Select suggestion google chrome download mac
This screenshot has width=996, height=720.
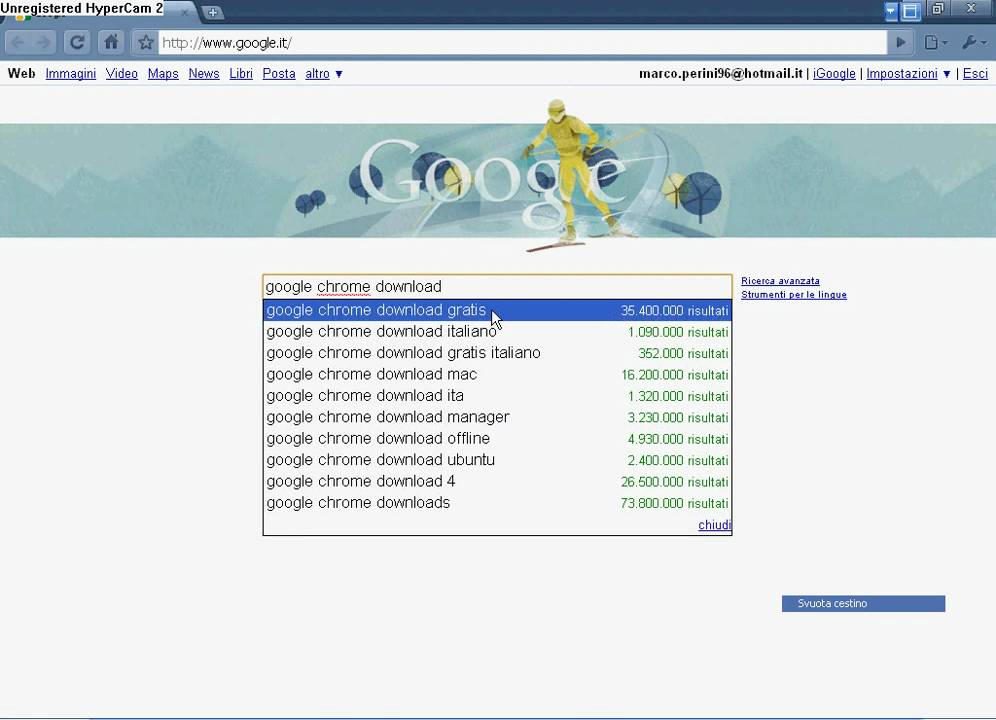pos(497,374)
